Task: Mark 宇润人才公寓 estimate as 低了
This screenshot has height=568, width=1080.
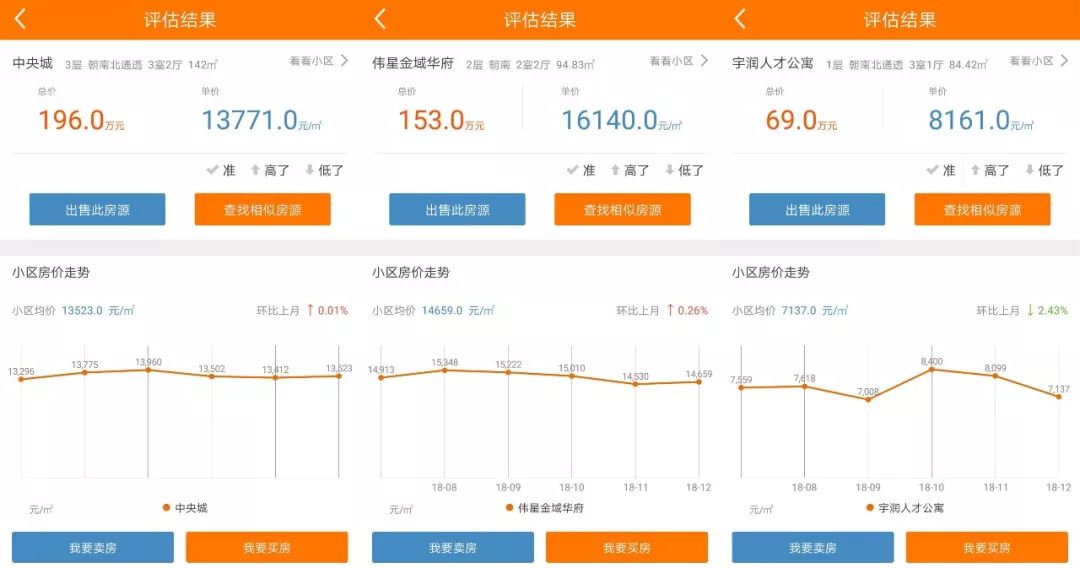Action: pos(1045,170)
